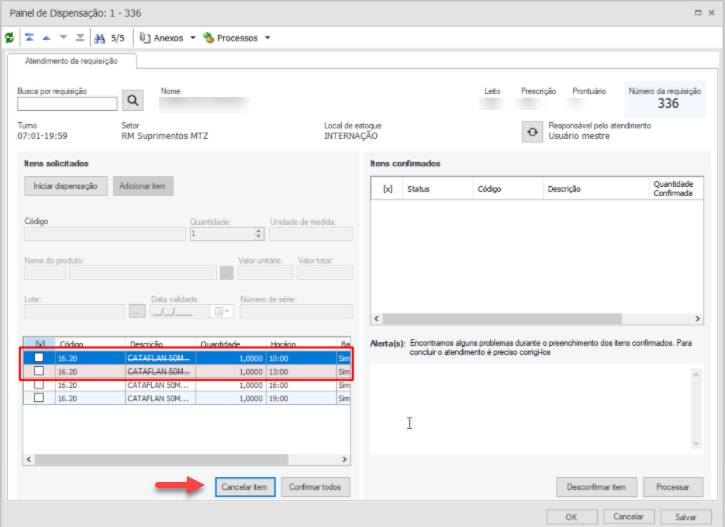Click the Lote lookup ellipsis button
Image resolution: width=725 pixels, height=527 pixels.
[x=137, y=312]
